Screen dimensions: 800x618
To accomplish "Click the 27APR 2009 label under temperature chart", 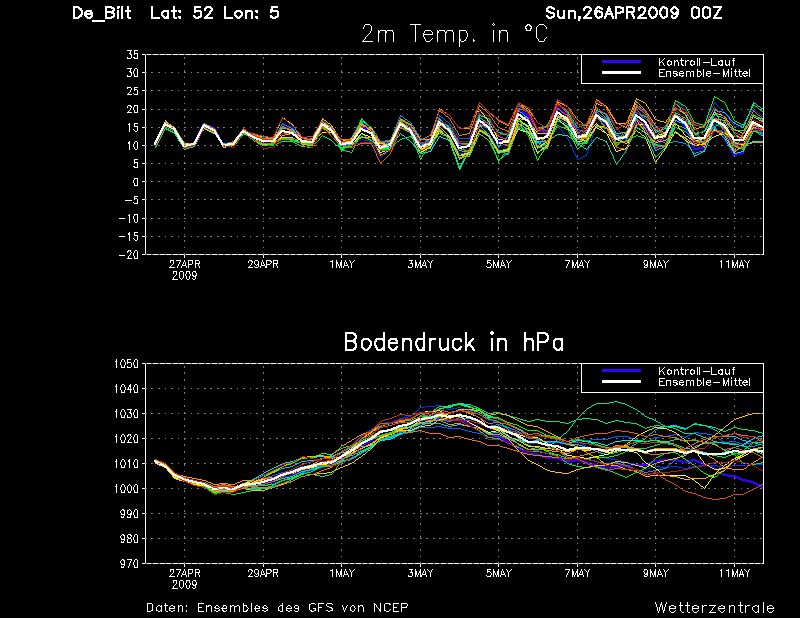I will tap(185, 270).
